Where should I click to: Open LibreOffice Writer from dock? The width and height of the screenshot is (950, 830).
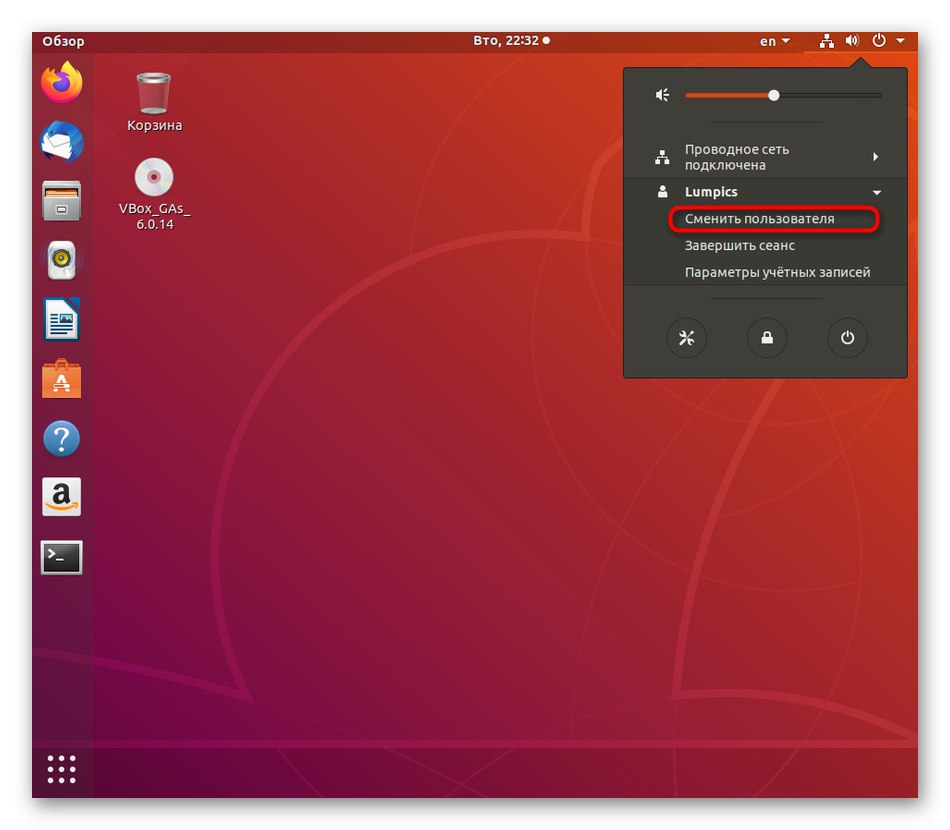(61, 319)
